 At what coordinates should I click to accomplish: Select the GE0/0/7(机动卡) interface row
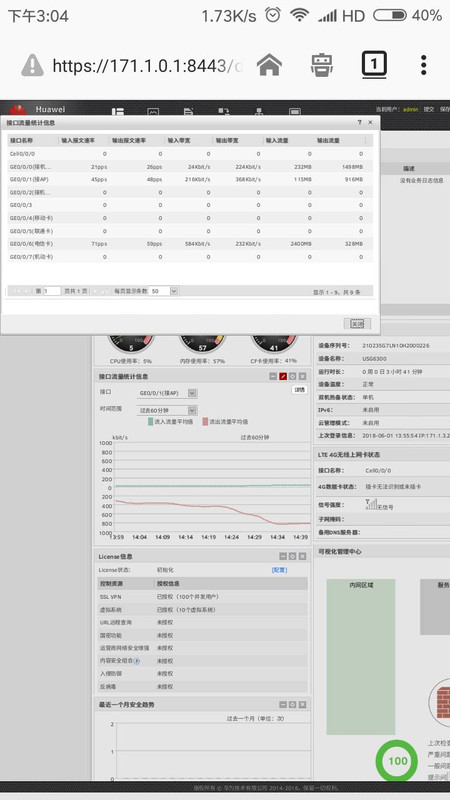click(190, 257)
